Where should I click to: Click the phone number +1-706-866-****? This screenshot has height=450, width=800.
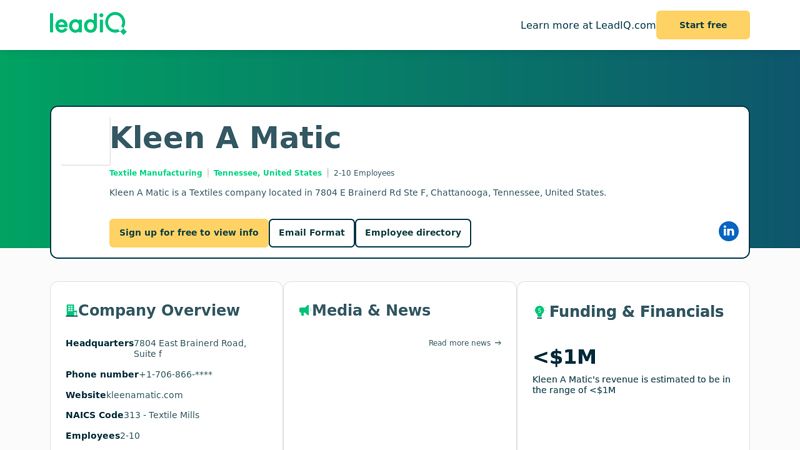176,374
